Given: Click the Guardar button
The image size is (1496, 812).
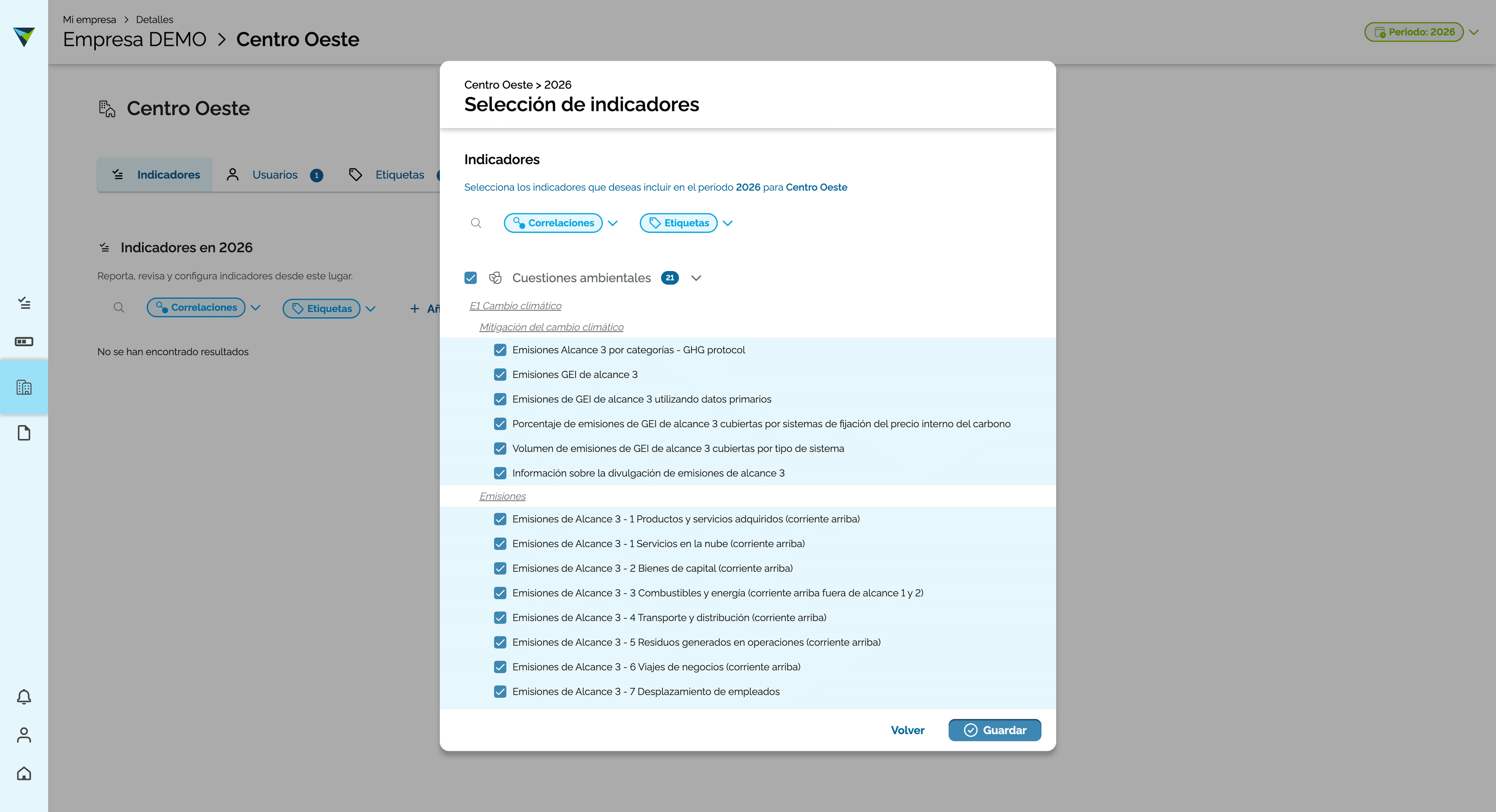Looking at the screenshot, I should 995,730.
